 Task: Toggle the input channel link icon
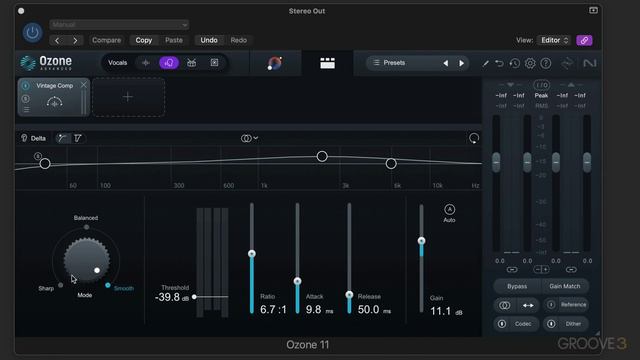(512, 269)
